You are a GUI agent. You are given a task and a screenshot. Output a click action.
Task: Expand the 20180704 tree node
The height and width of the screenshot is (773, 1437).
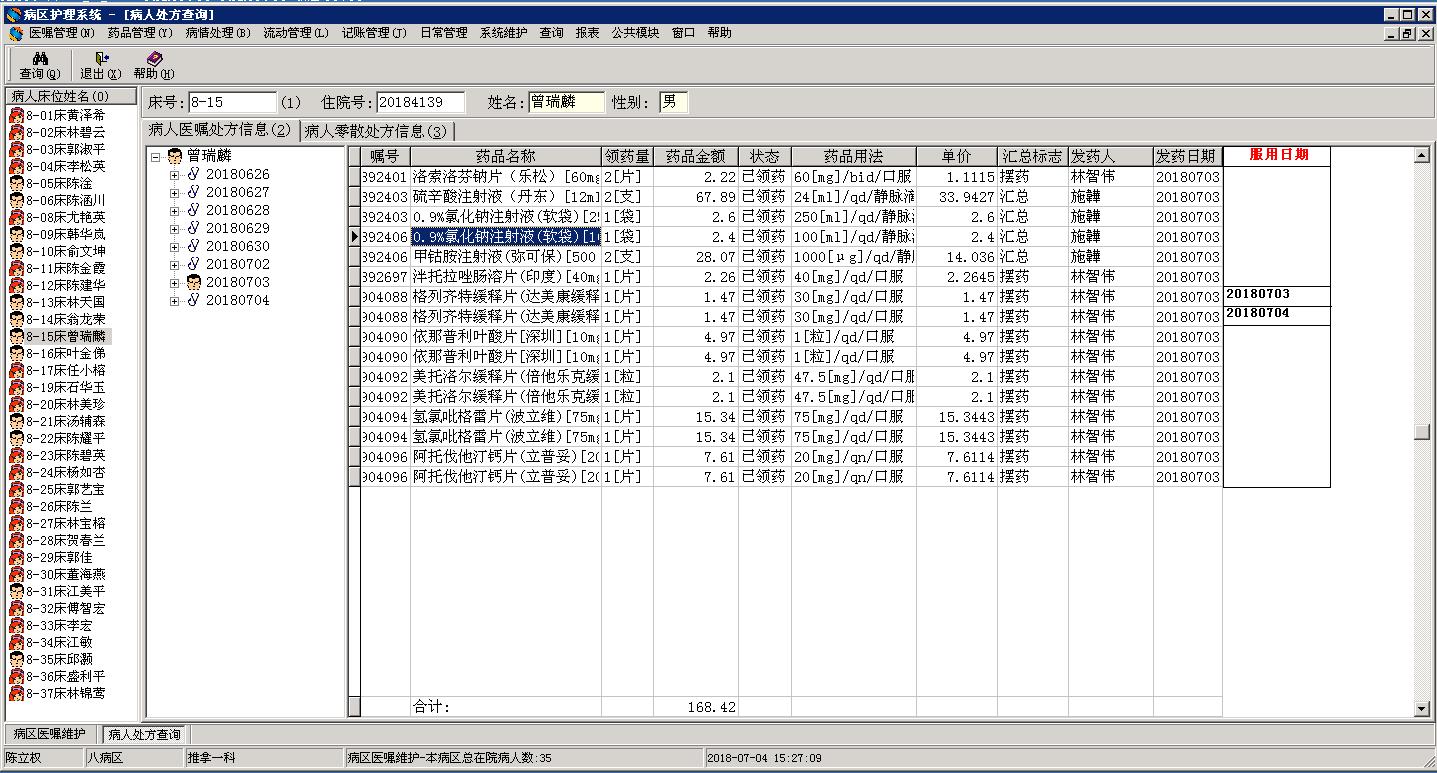point(175,301)
